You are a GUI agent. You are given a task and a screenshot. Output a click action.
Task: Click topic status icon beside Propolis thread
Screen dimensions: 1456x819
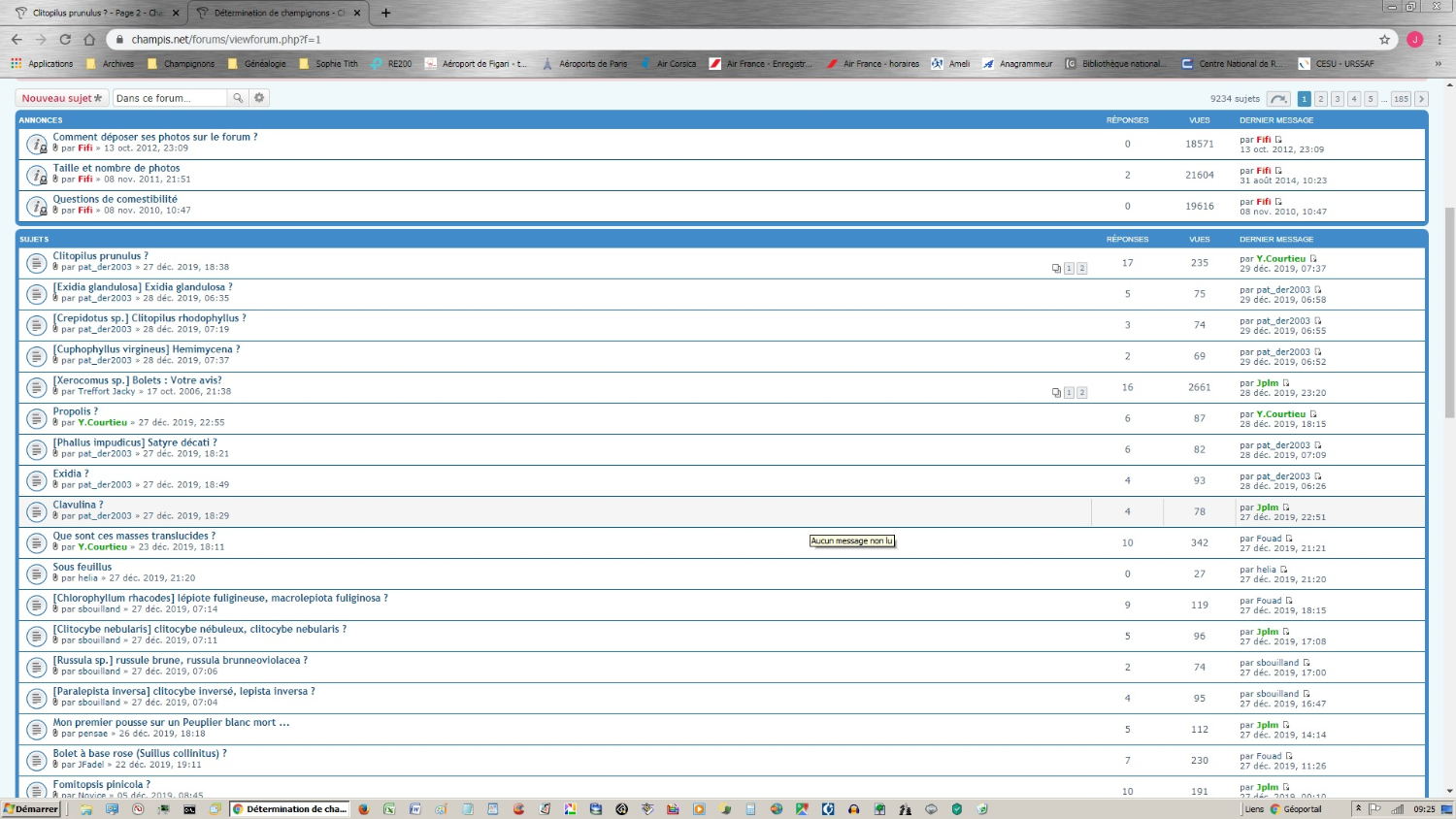36,418
